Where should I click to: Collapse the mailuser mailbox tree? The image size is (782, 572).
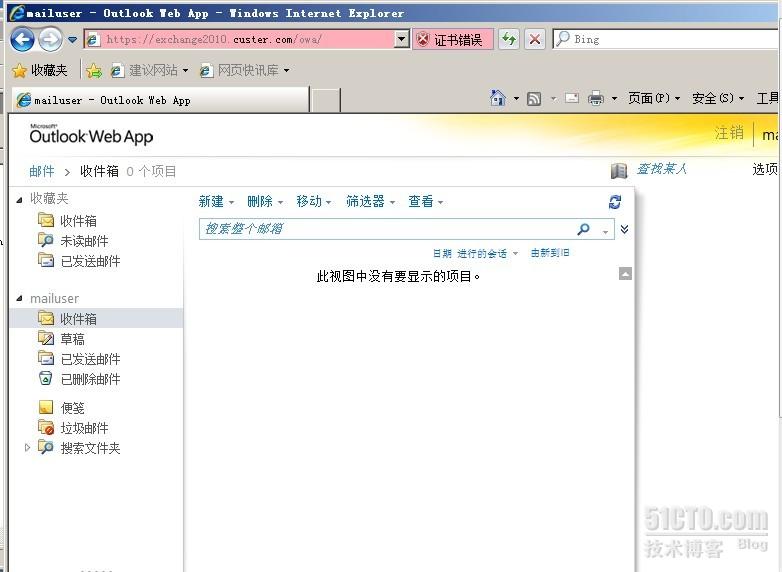(19, 299)
